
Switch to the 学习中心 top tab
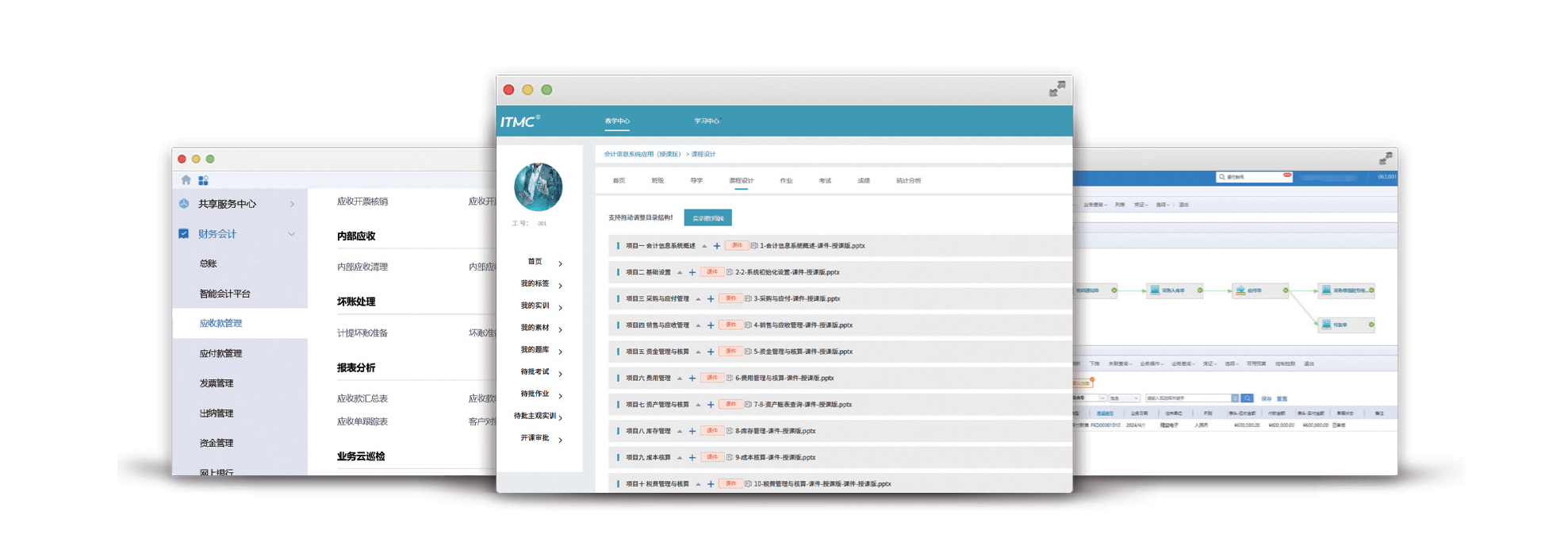click(706, 121)
